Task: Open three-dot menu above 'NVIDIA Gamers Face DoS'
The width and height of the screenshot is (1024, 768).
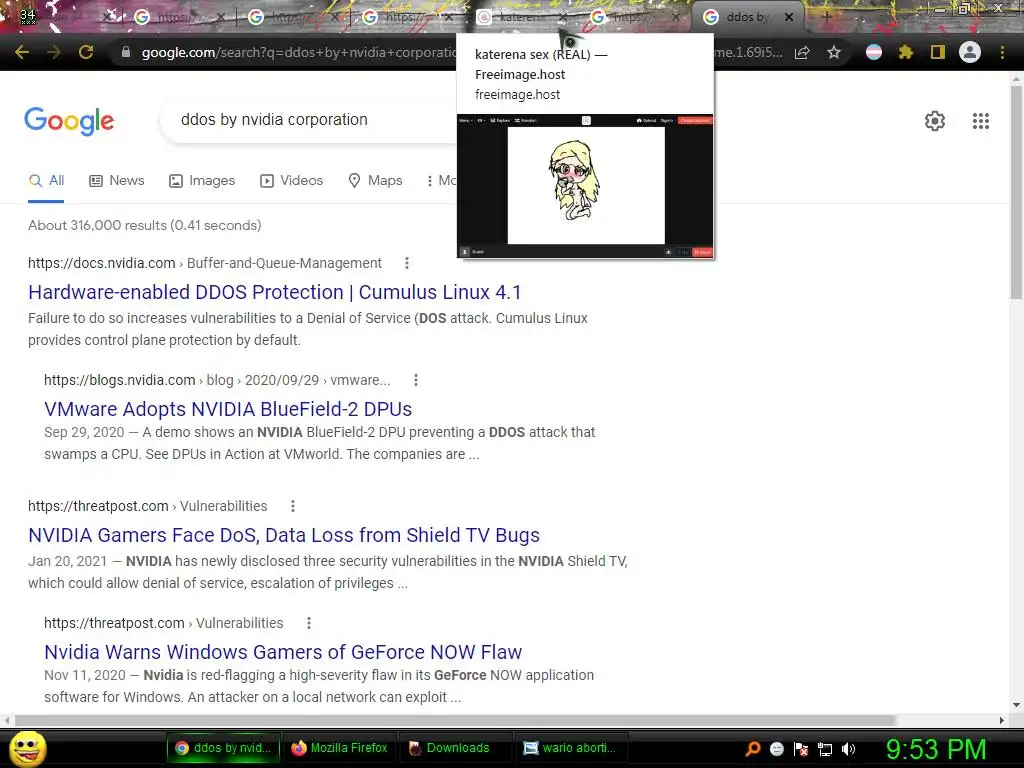Action: click(293, 506)
